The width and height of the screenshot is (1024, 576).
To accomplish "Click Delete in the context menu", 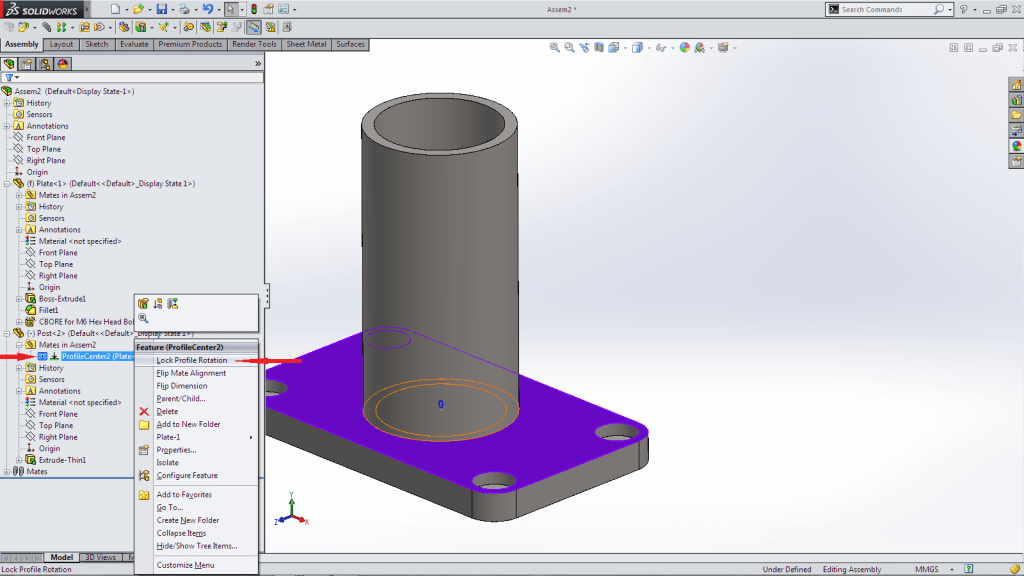I will click(167, 411).
